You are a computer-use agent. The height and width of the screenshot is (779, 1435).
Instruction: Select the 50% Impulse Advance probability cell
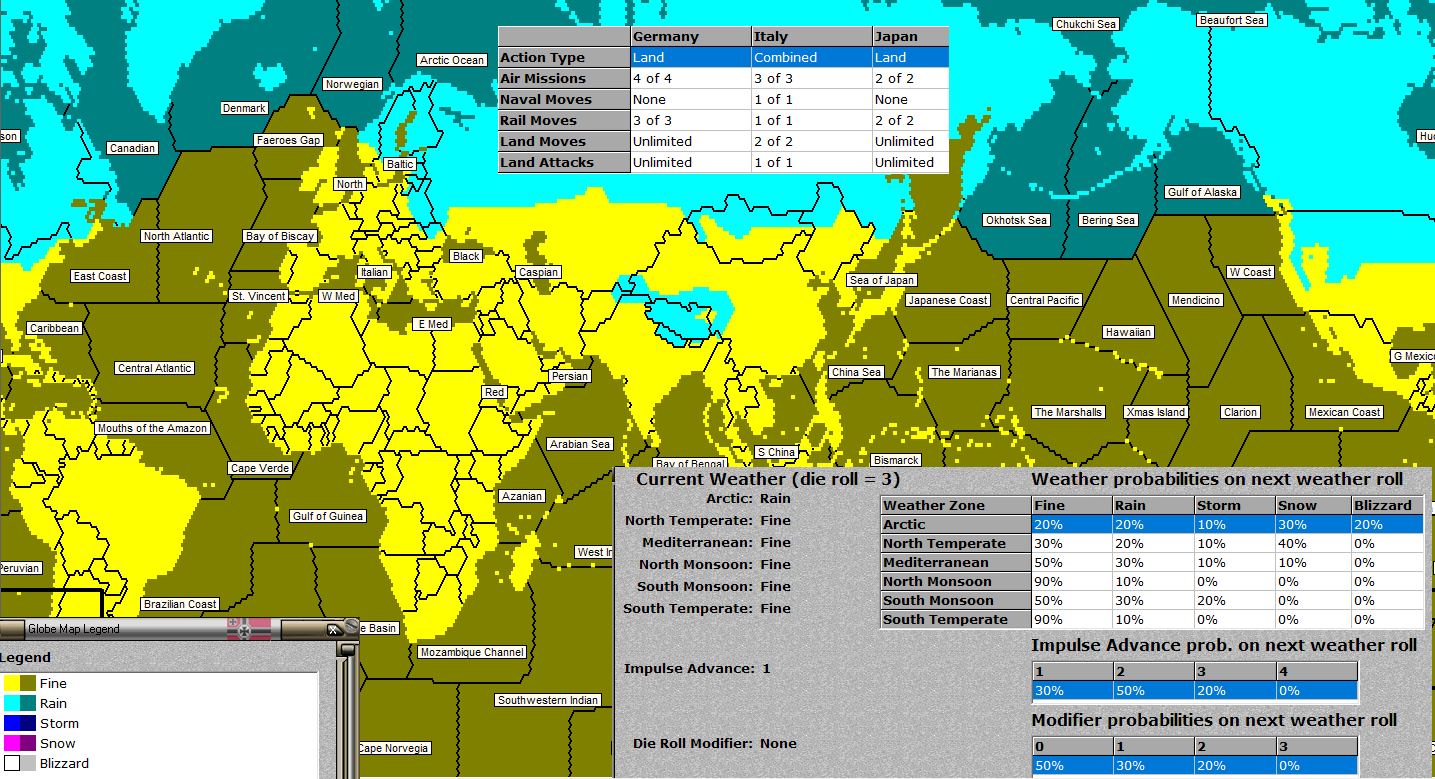[1154, 690]
